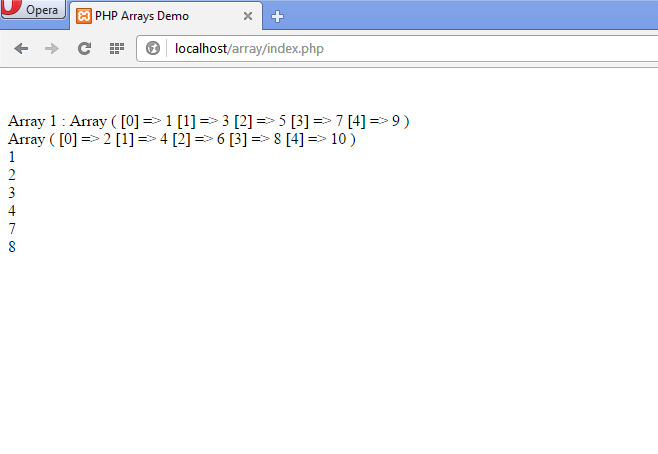Close the PHP Arrays Demo tab

[x=248, y=16]
